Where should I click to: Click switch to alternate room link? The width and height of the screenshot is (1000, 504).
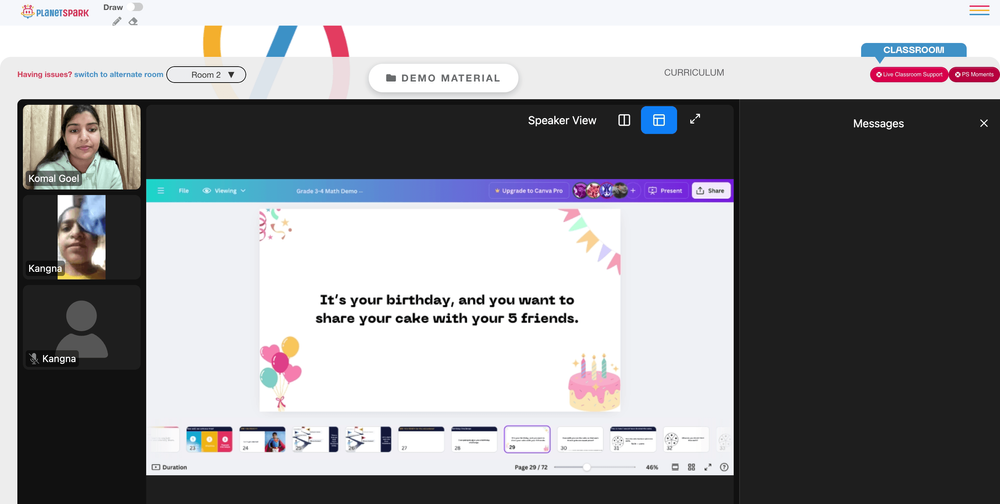(119, 75)
